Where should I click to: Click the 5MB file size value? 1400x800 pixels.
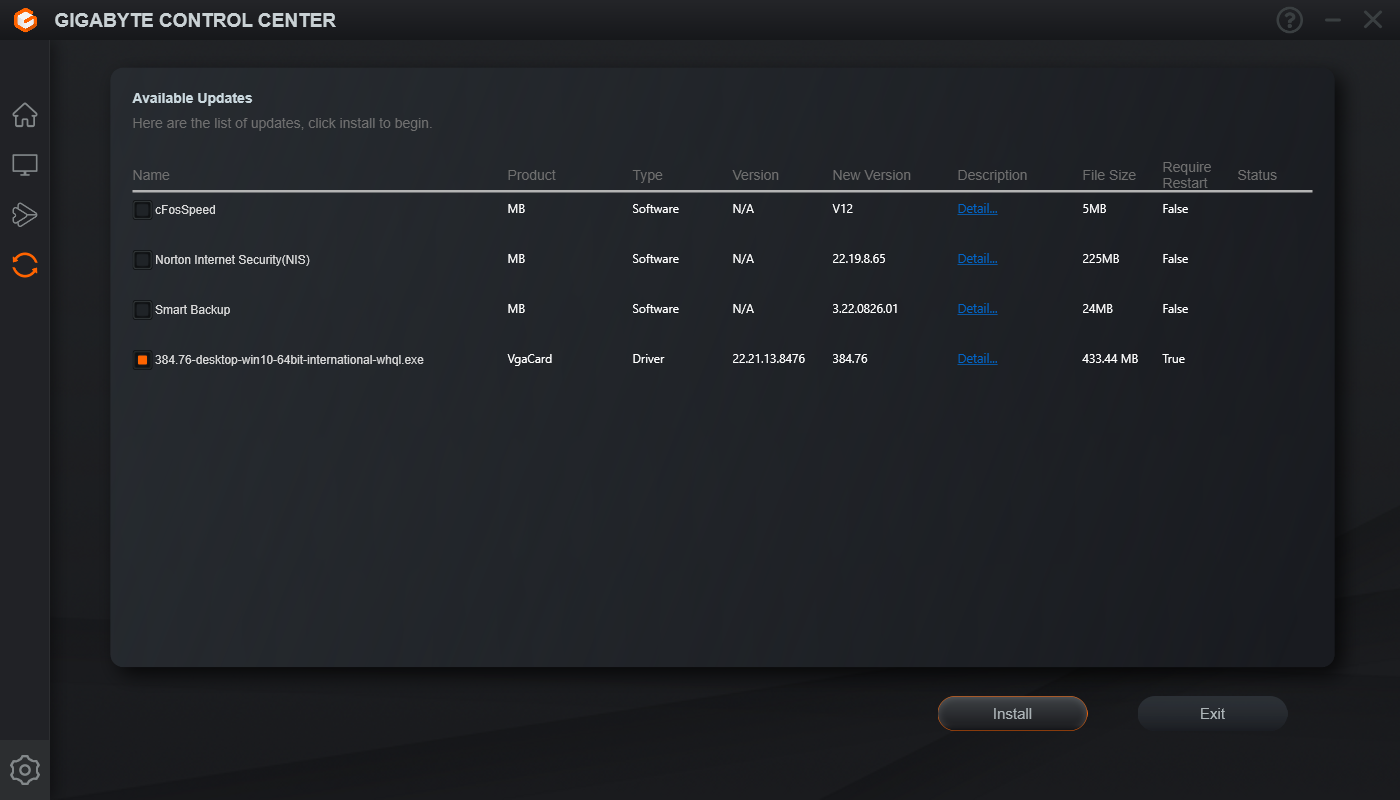point(1095,209)
